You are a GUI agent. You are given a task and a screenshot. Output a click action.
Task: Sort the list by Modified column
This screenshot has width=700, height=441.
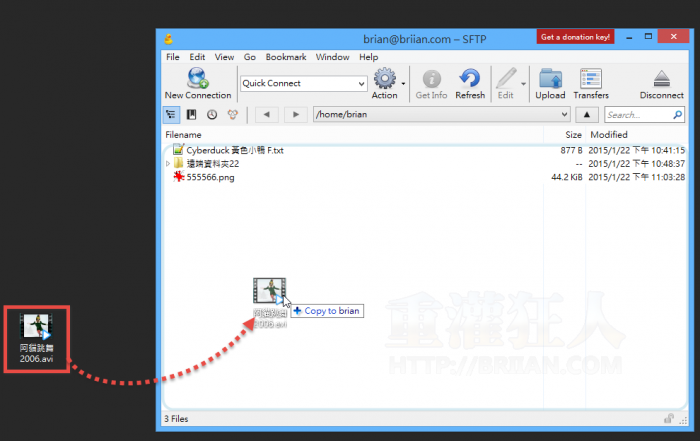pos(609,134)
